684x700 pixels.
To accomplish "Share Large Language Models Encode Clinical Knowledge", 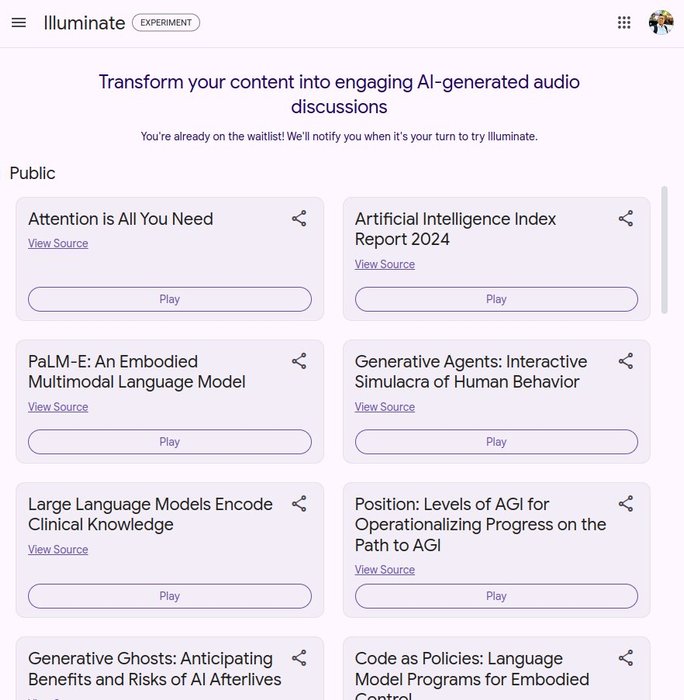I will point(299,504).
